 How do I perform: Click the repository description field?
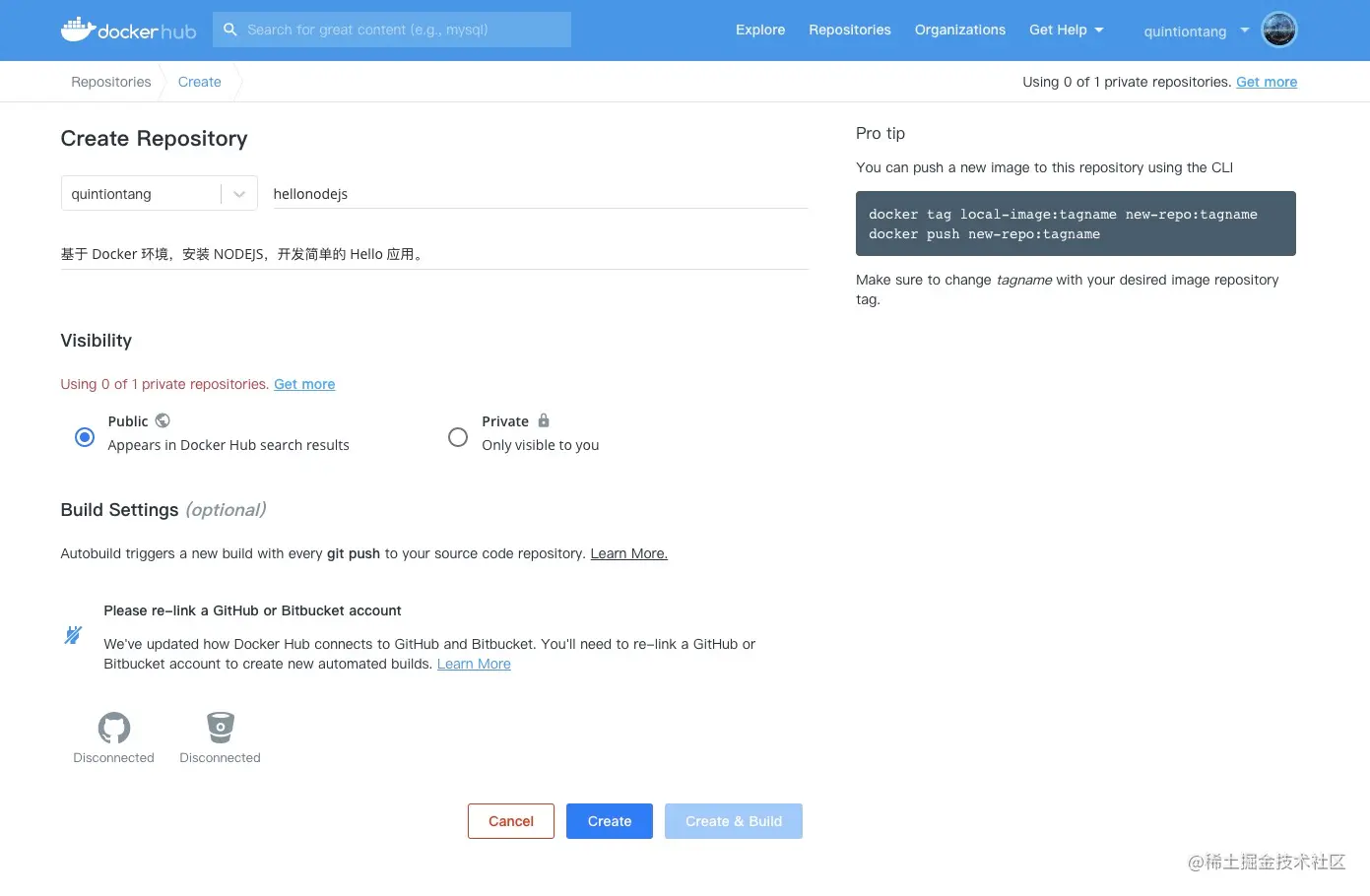(434, 254)
